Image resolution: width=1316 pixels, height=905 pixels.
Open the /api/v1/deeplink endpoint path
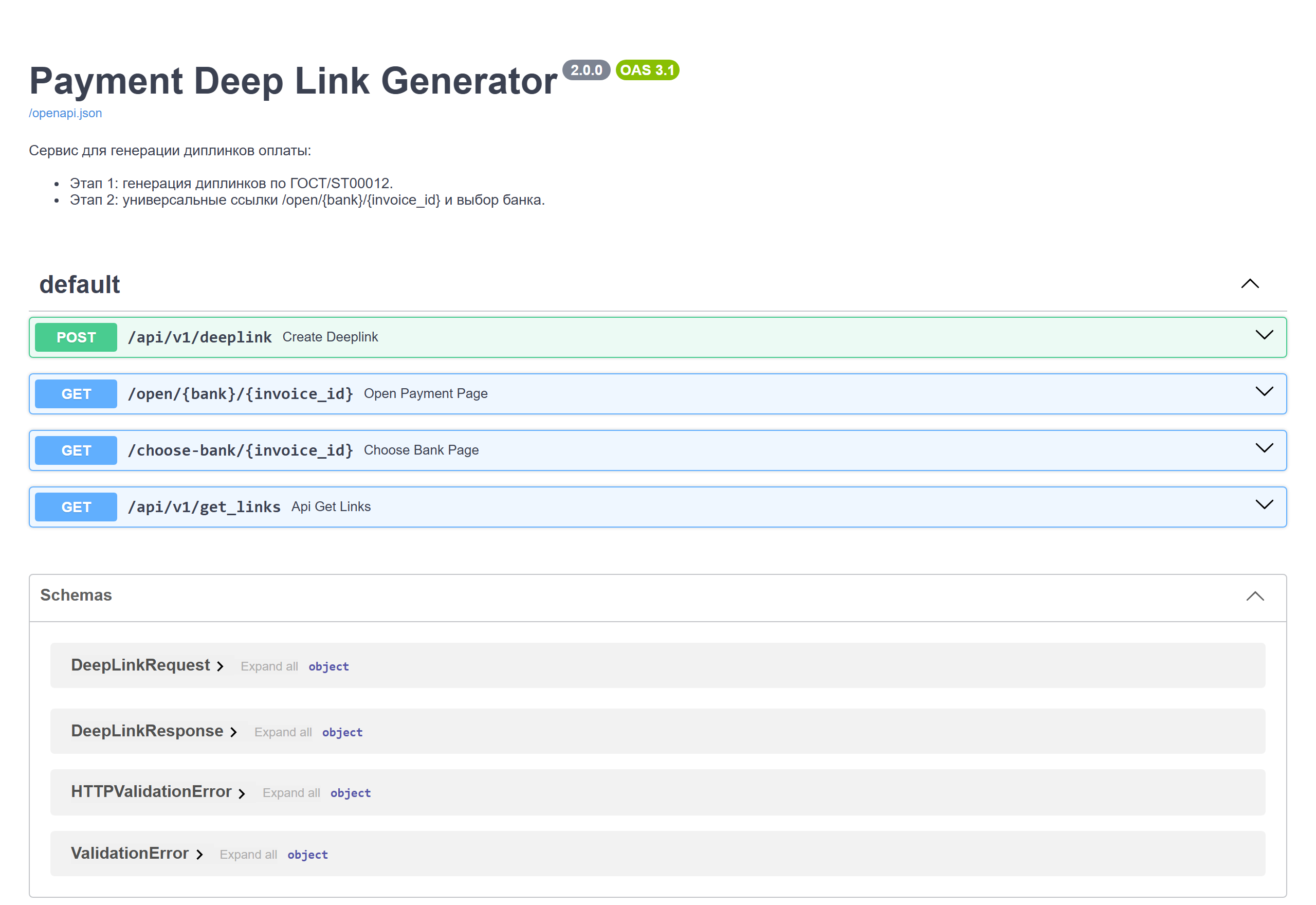click(199, 337)
